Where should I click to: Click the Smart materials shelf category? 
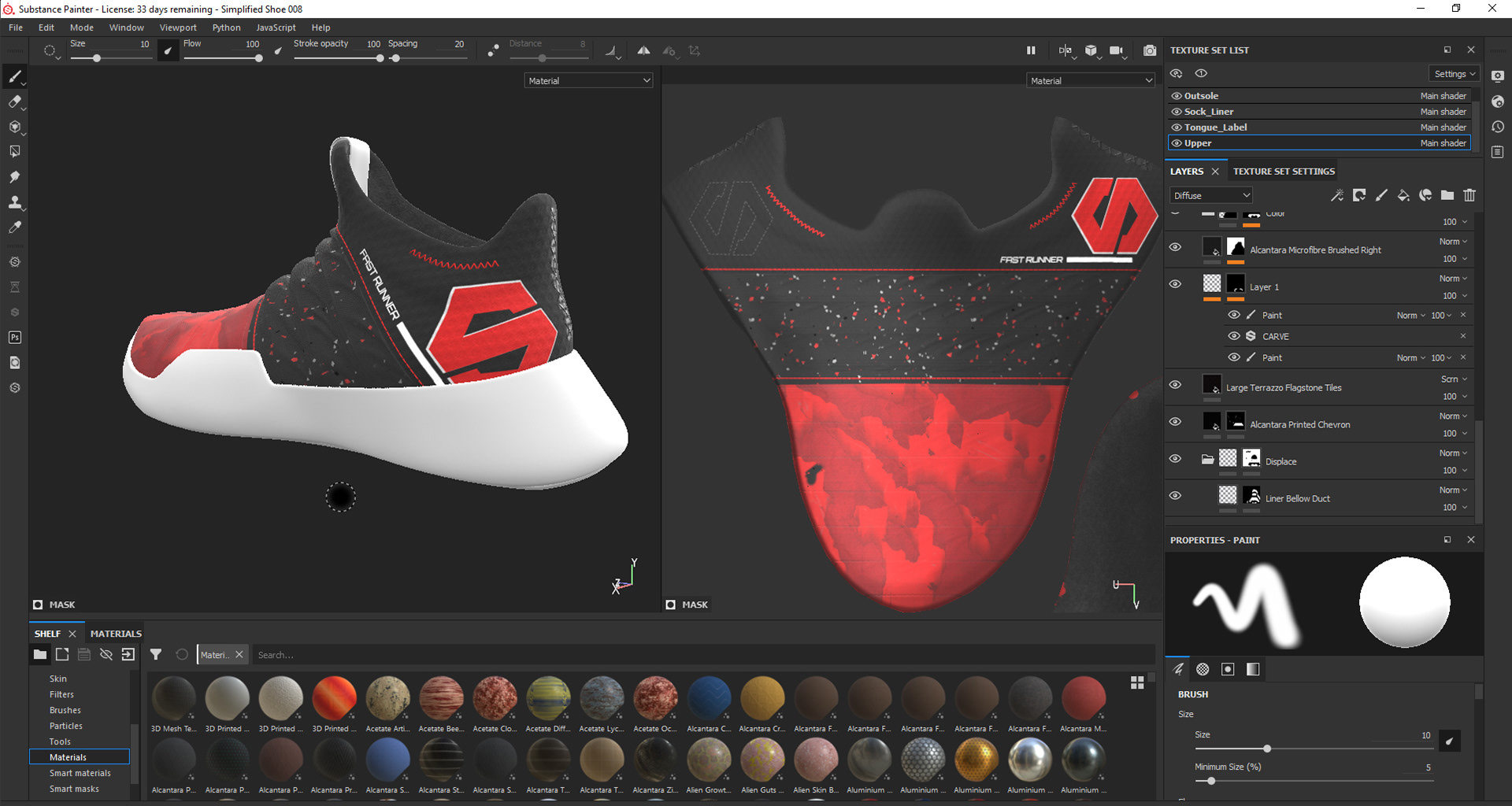(x=80, y=773)
